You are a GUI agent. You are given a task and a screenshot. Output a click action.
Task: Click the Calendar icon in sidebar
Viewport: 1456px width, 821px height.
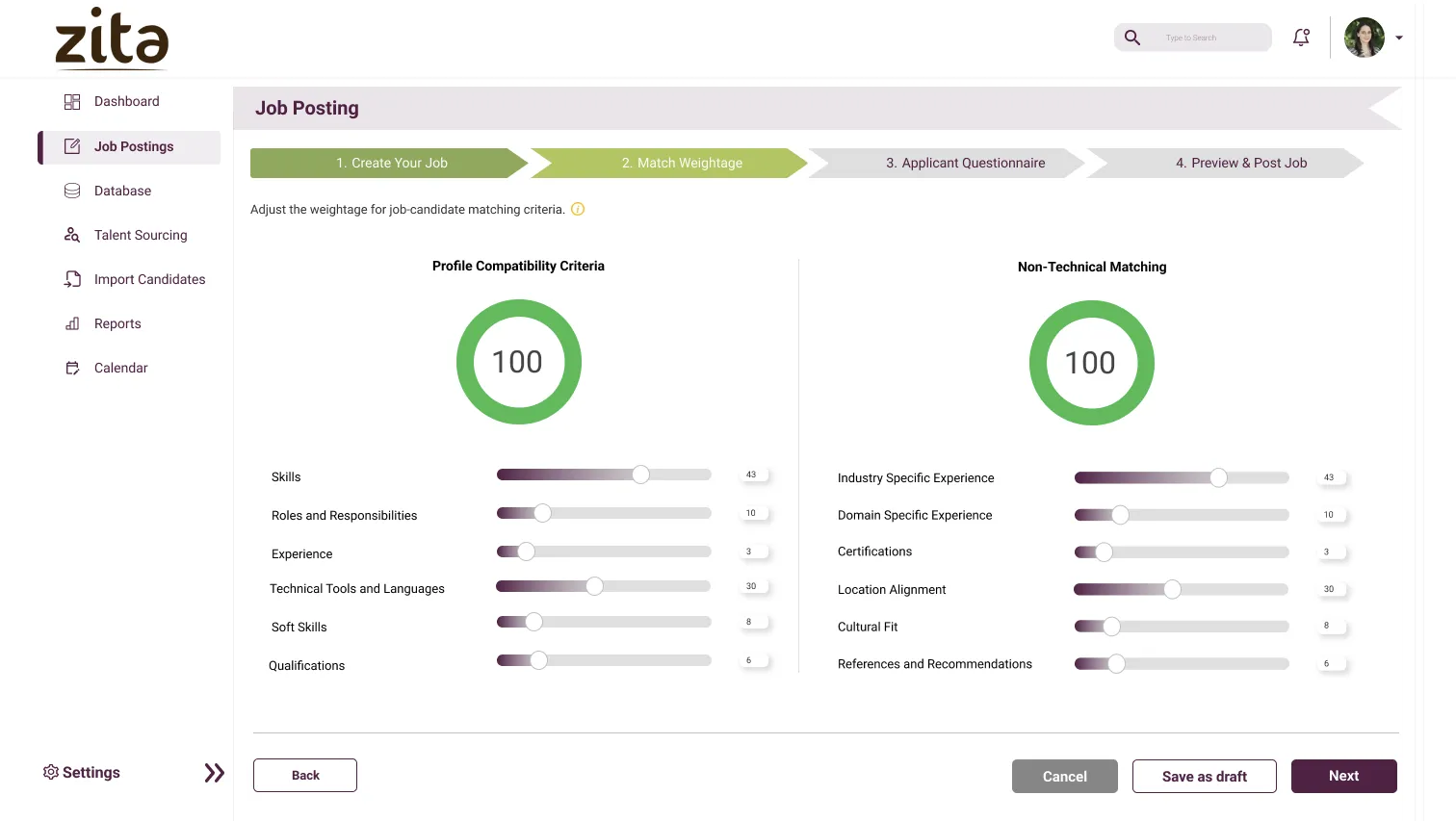coord(72,368)
